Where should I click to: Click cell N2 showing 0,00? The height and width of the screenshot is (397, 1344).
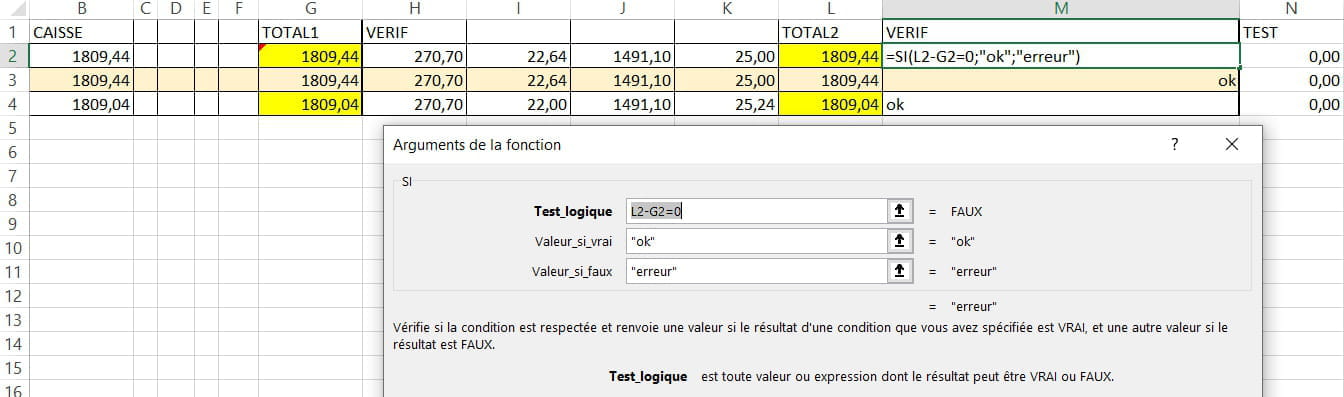tap(1292, 56)
